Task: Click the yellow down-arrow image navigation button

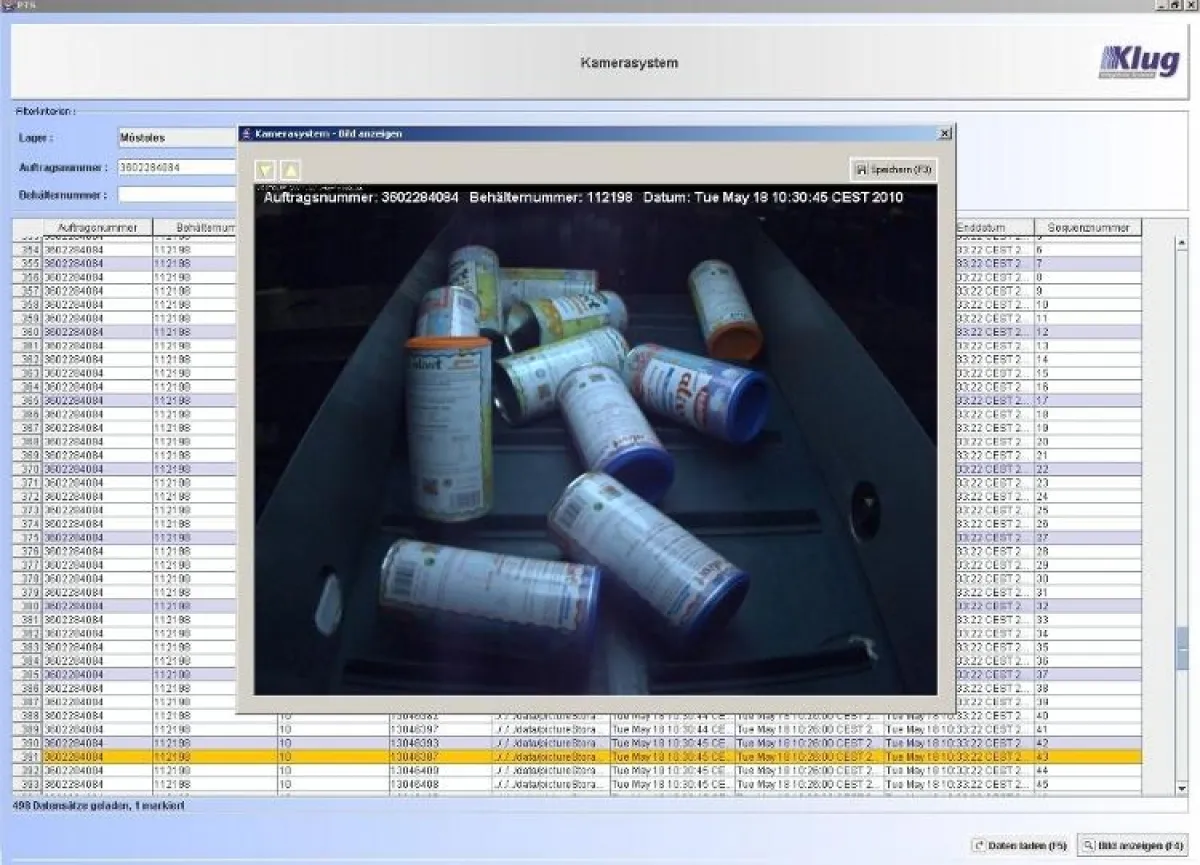Action: [x=266, y=171]
